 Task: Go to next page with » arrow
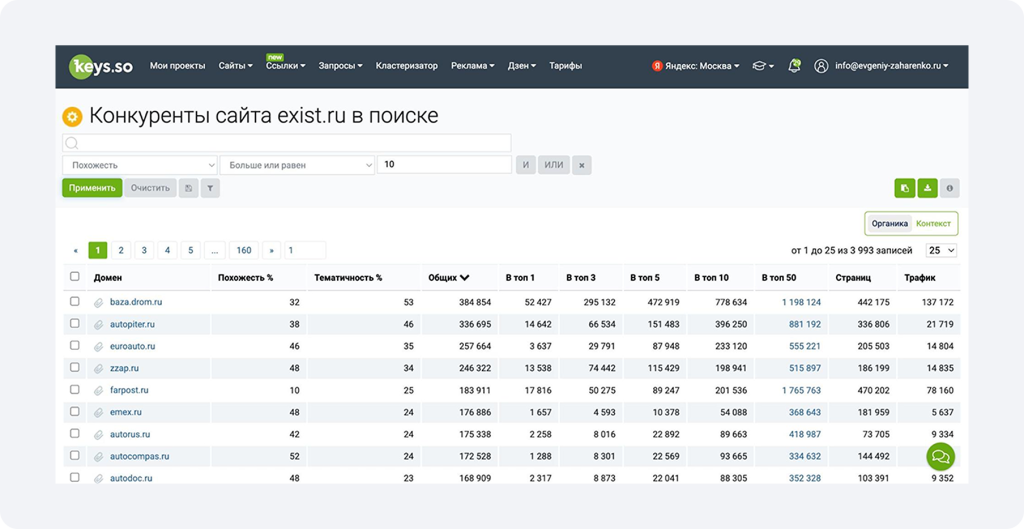(x=271, y=250)
